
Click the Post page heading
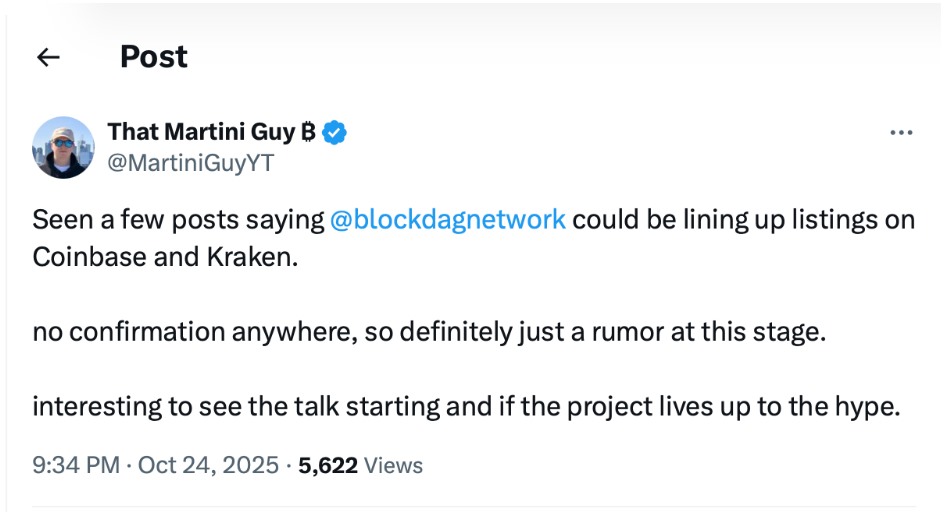[153, 57]
